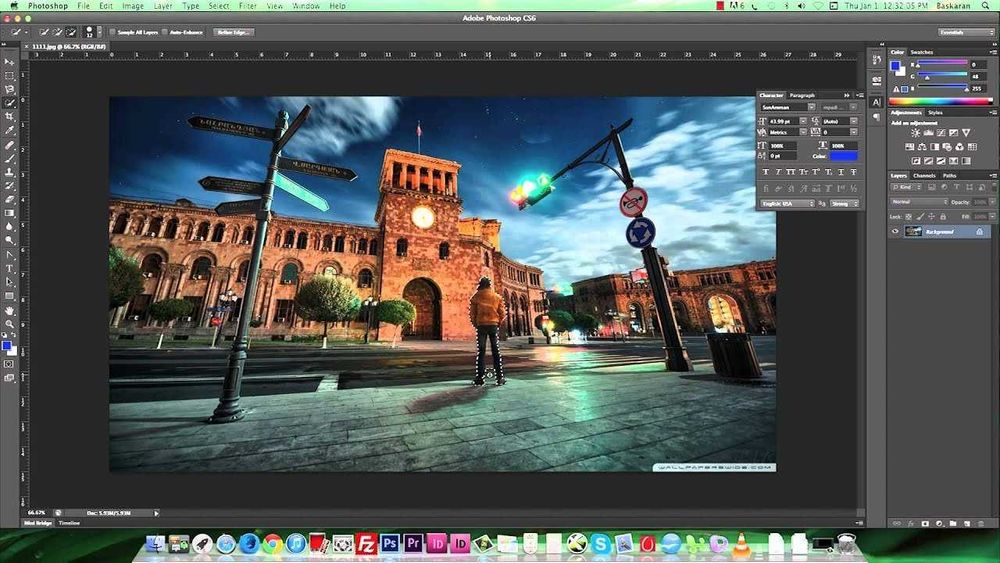Open the Filter menu
1000x563 pixels.
coord(247,6)
